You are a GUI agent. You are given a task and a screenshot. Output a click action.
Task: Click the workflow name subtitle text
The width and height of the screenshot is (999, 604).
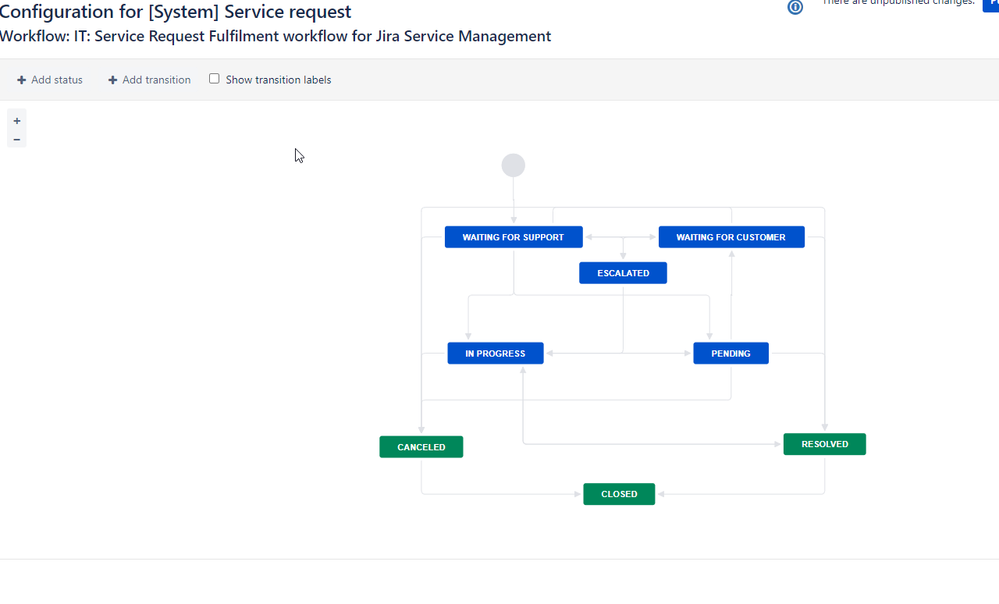click(275, 36)
